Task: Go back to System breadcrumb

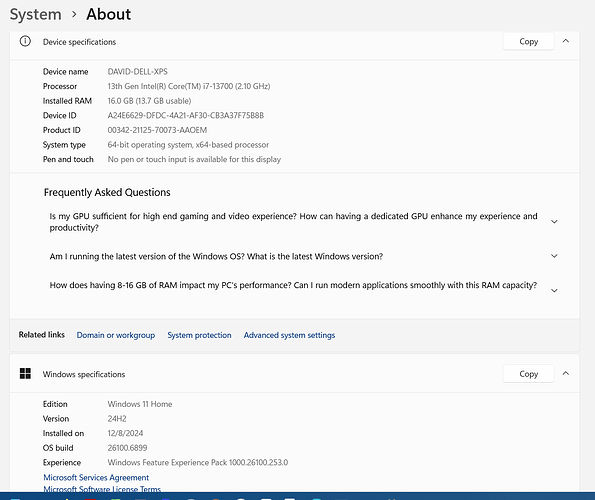Action: click(x=35, y=14)
